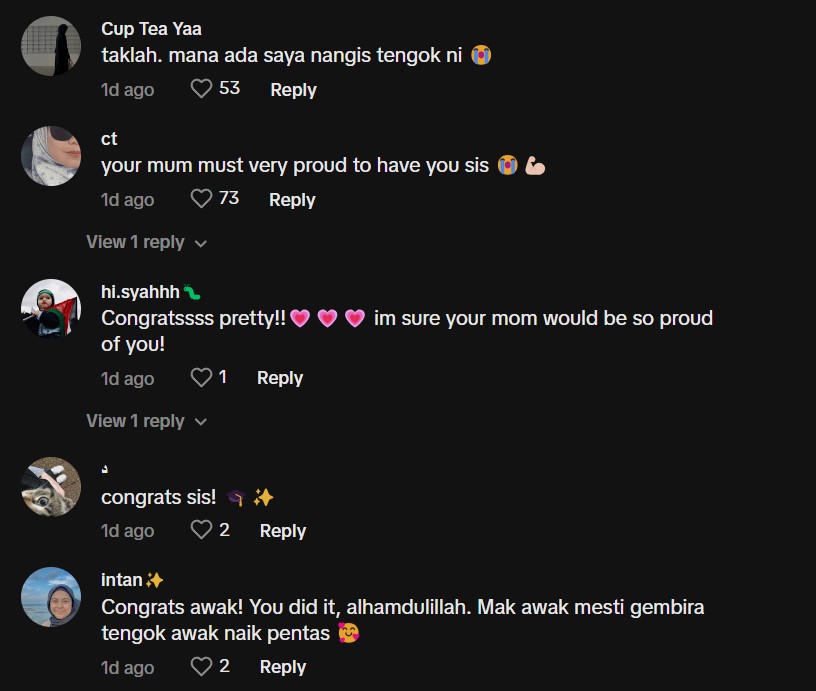816x691 pixels.
Task: Reply to ct's comment
Action: click(x=292, y=200)
